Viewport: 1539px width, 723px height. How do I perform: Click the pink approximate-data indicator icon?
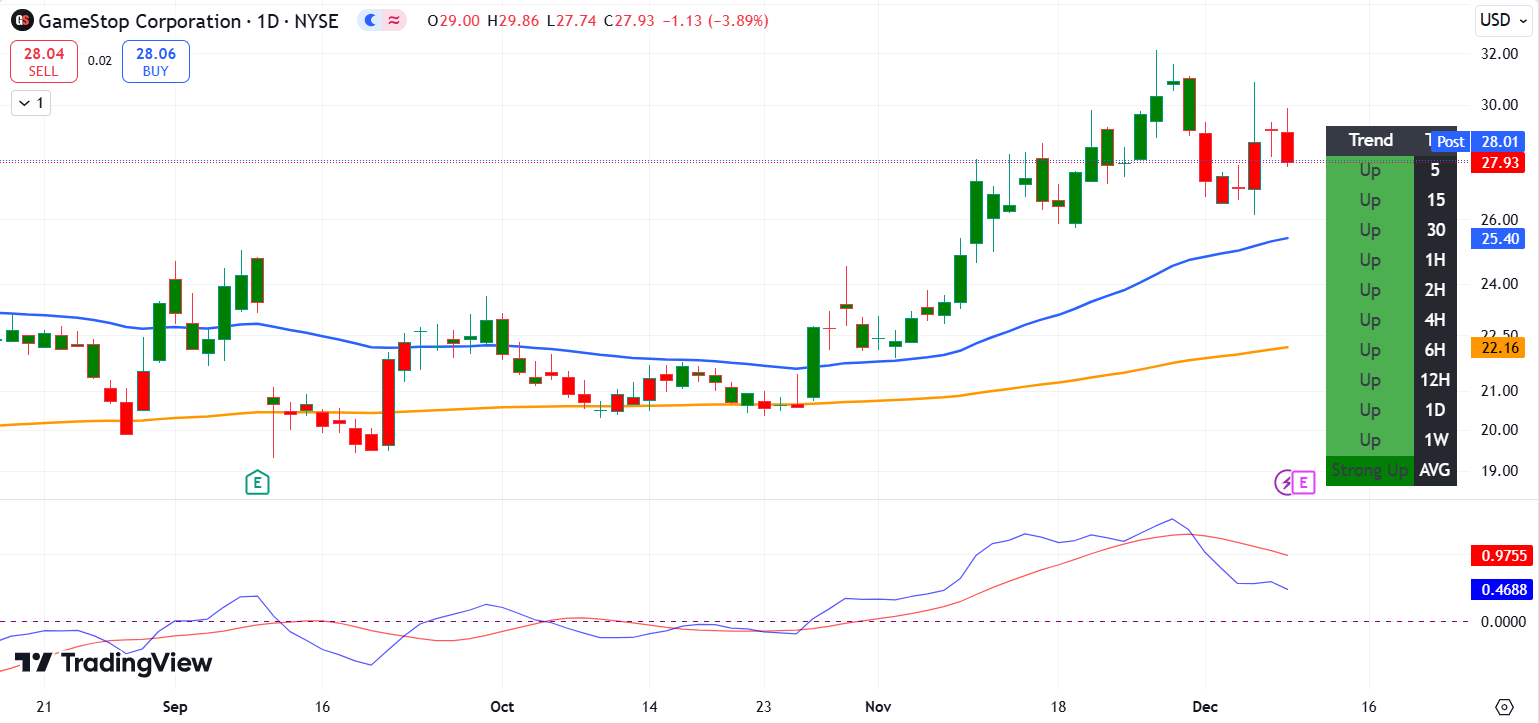point(393,20)
